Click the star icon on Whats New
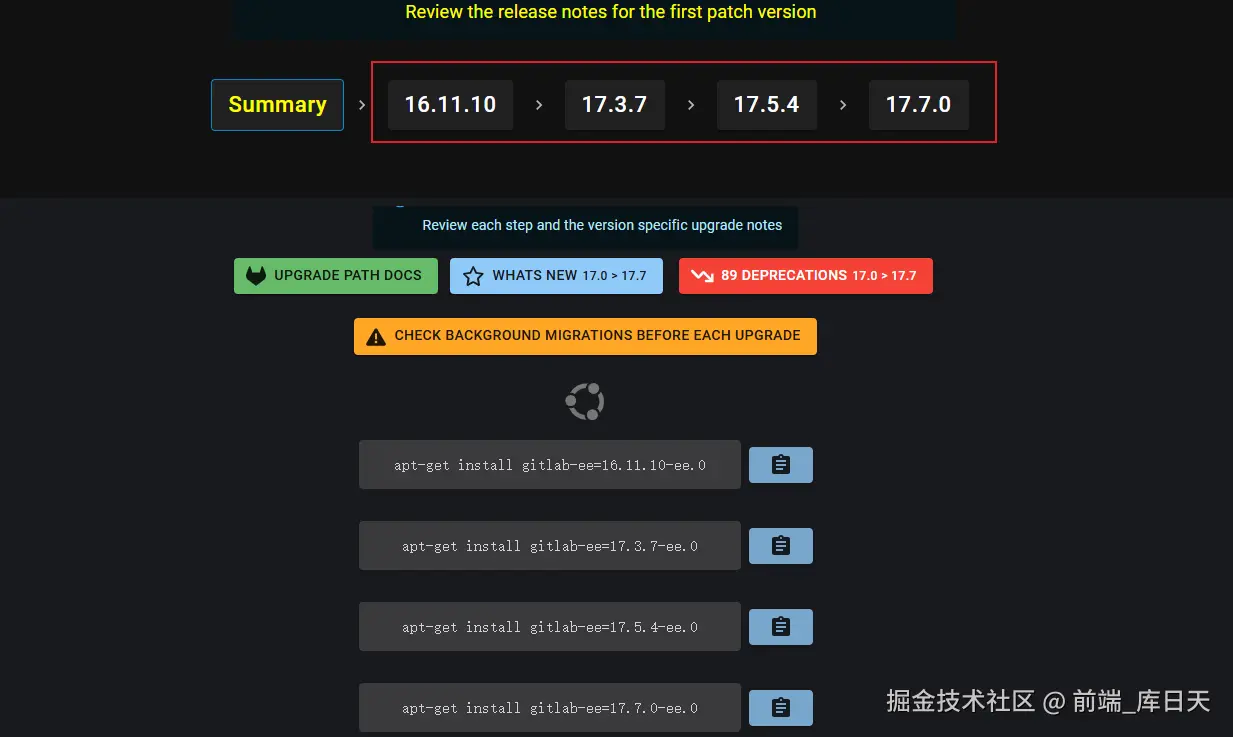 (x=473, y=276)
